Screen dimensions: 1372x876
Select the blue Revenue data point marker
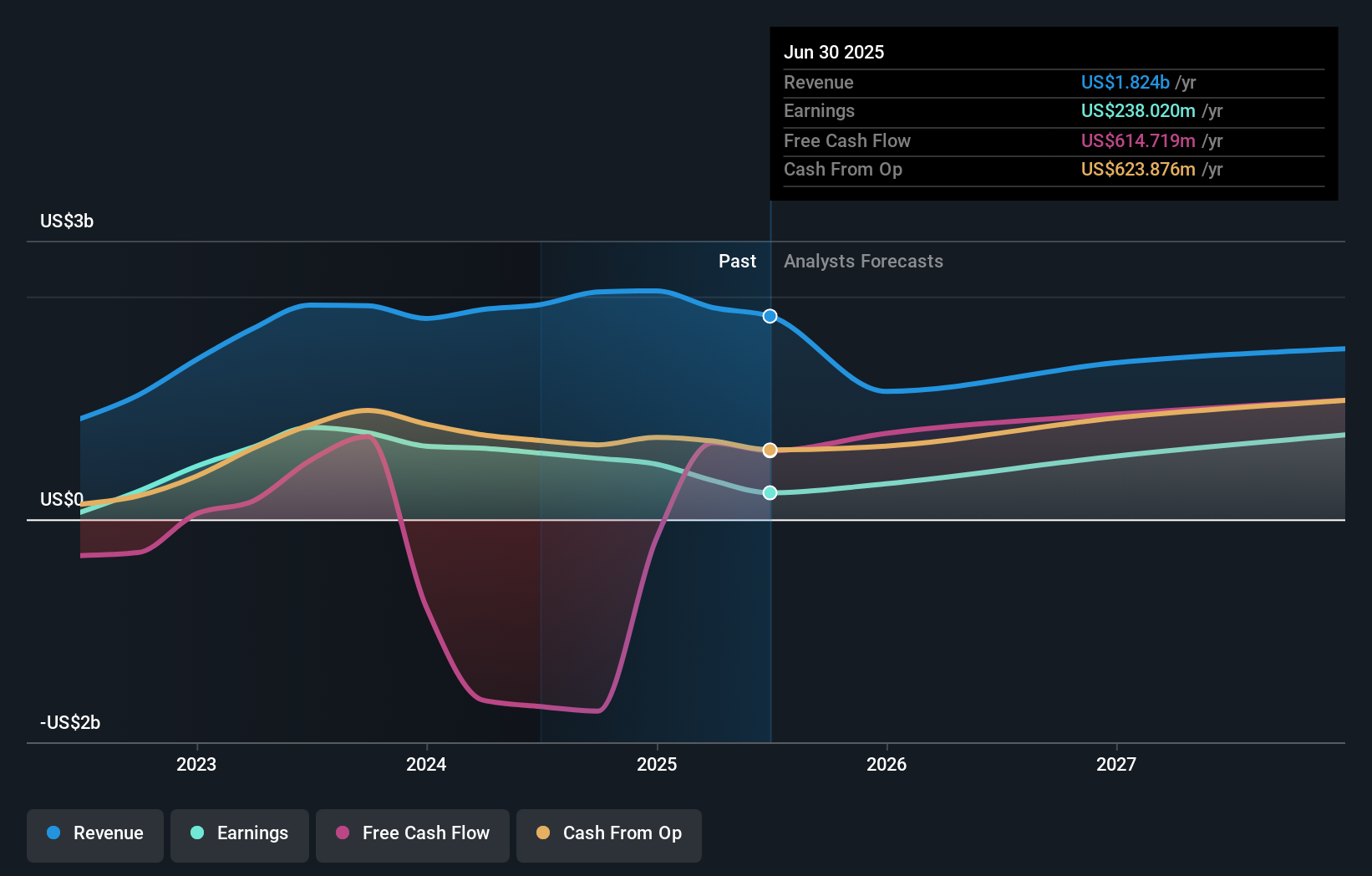point(770,316)
